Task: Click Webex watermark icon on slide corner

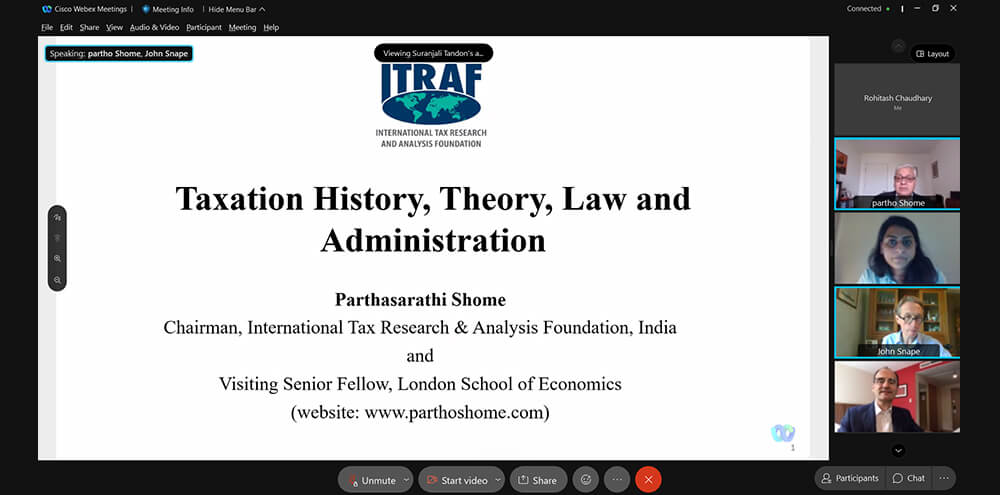Action: tap(783, 434)
